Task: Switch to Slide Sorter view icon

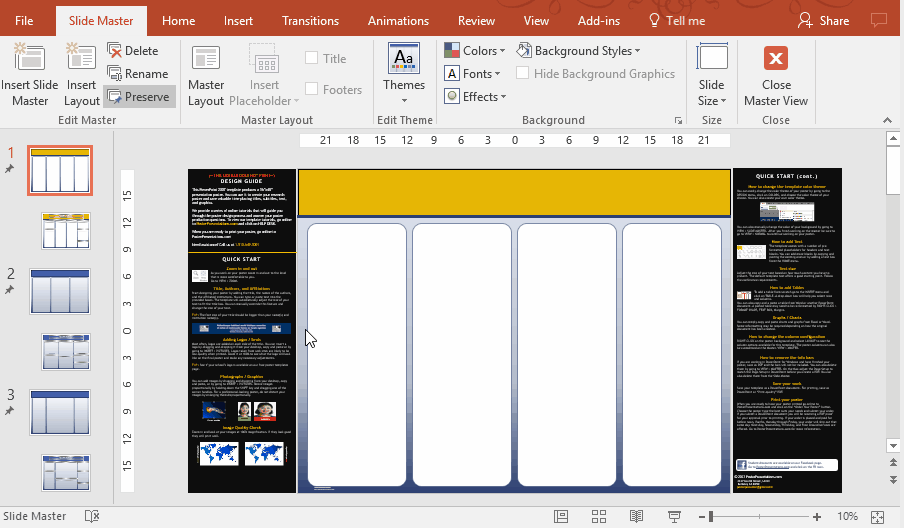Action: (x=599, y=516)
